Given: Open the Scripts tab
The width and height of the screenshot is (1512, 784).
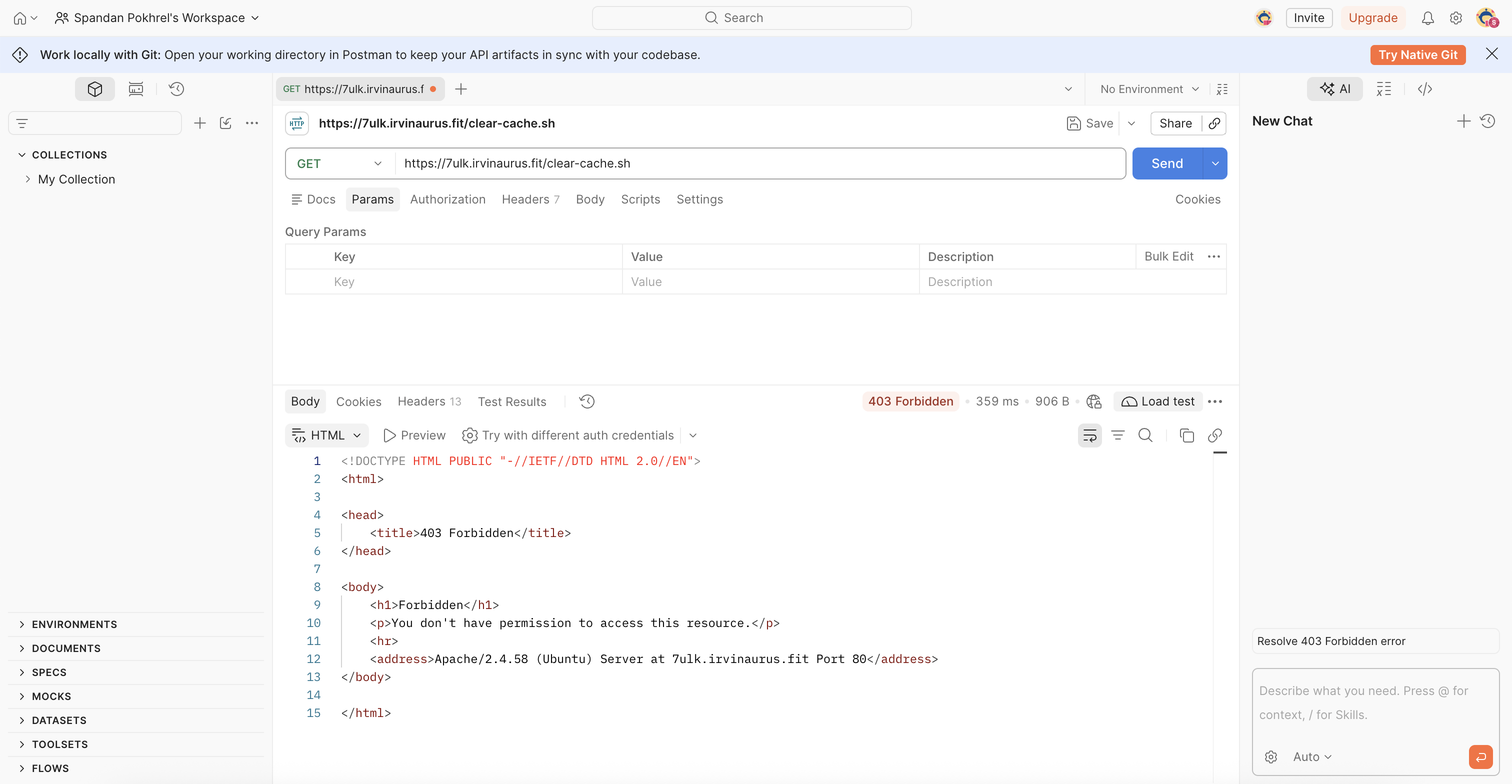Looking at the screenshot, I should [x=640, y=199].
